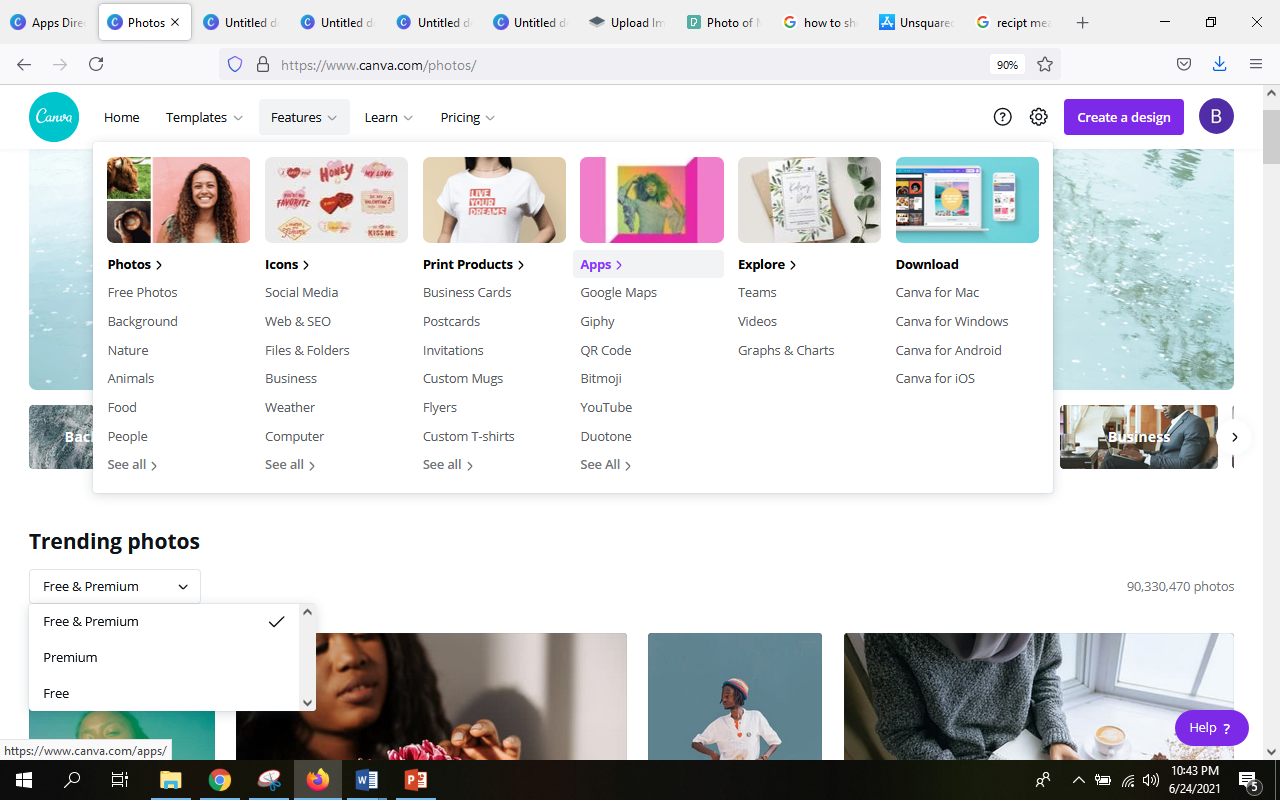Click the Canva logo

54,117
